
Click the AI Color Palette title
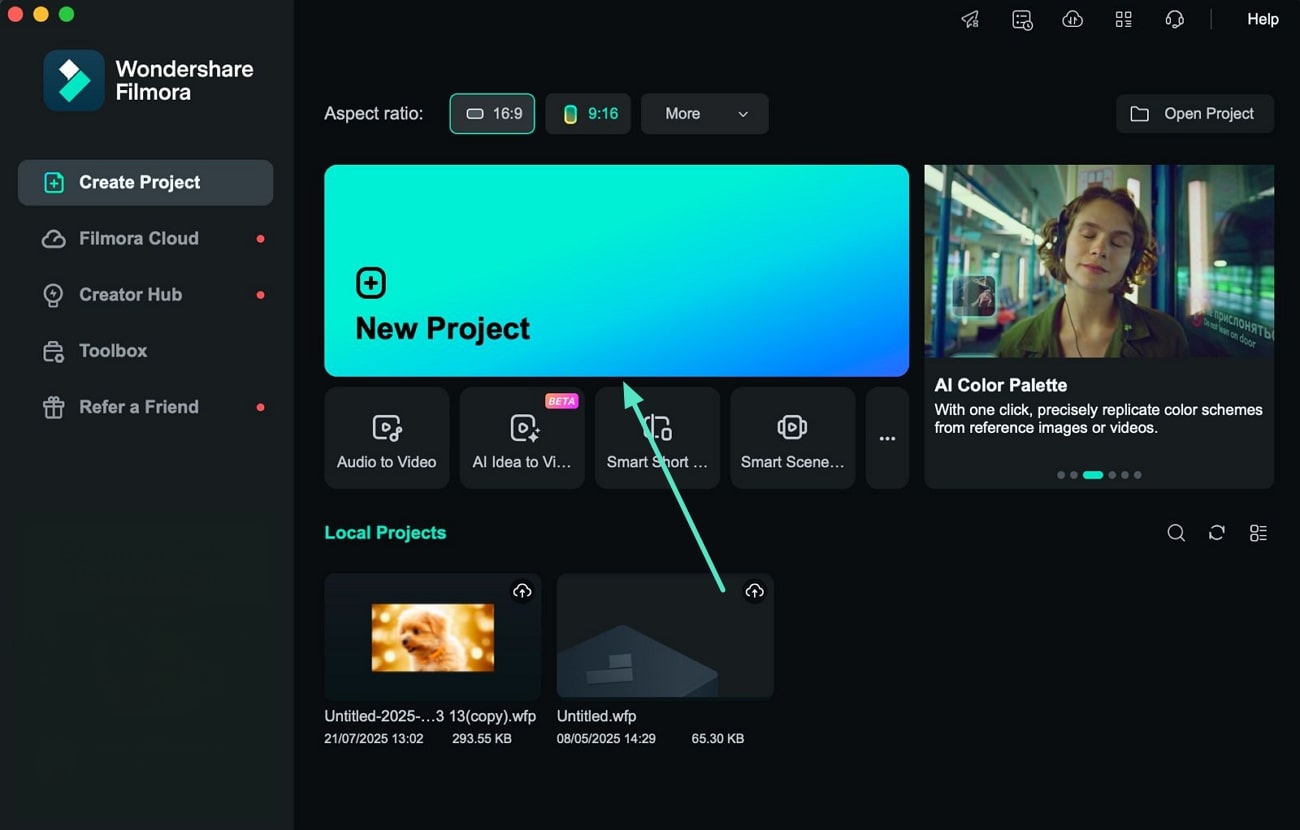tap(1001, 385)
